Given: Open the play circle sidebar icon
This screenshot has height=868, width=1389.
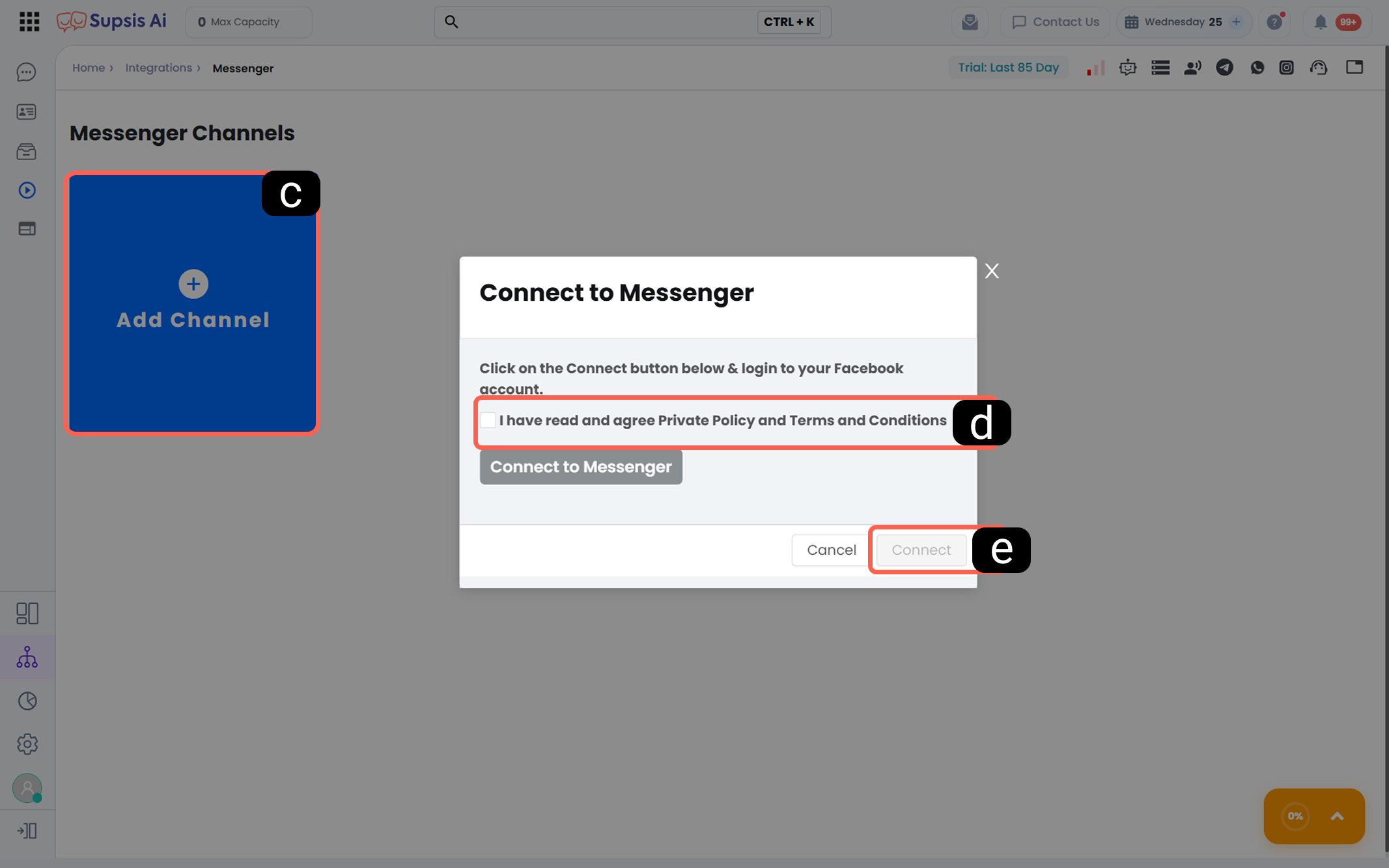Looking at the screenshot, I should pyautogui.click(x=27, y=190).
